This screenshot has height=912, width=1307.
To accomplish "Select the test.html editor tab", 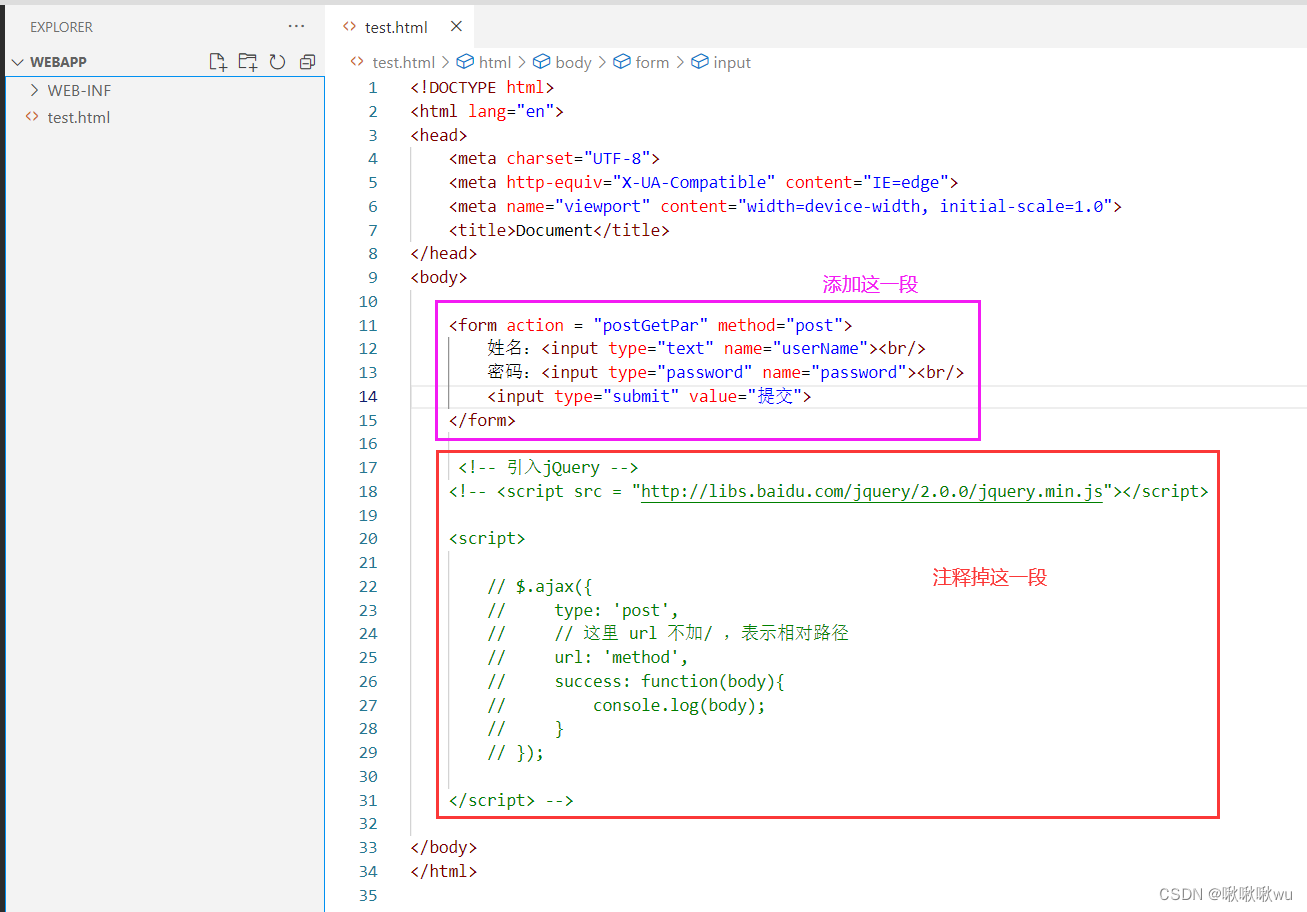I will coord(400,27).
